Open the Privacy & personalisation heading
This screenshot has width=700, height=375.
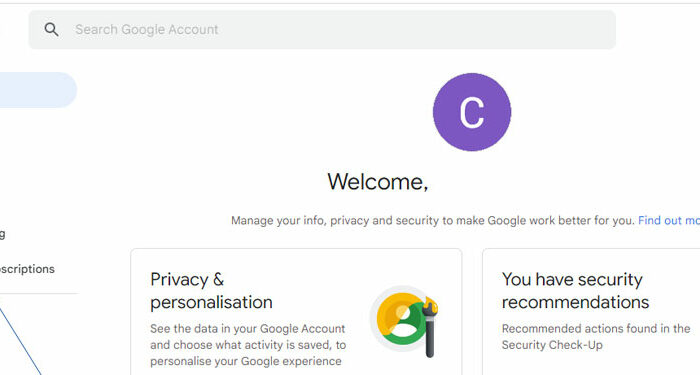click(x=211, y=291)
